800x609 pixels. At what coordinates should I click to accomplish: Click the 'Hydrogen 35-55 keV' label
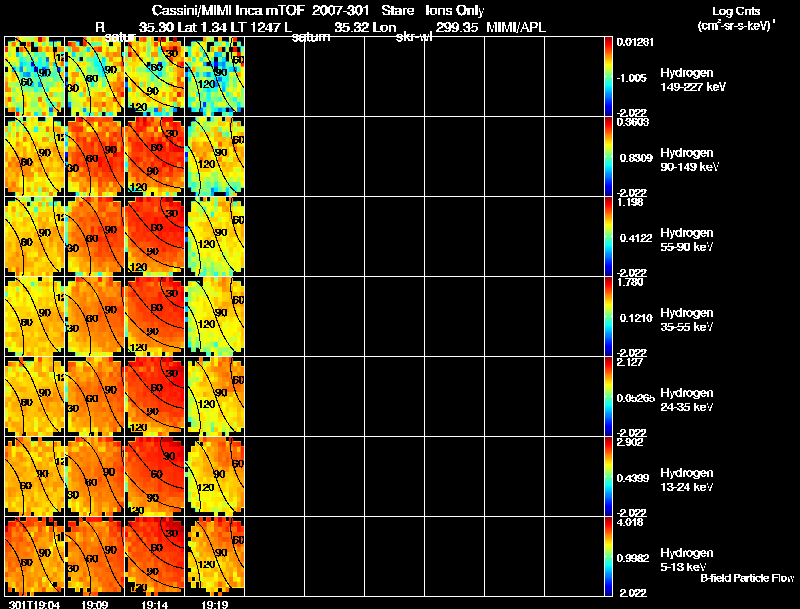(x=687, y=320)
